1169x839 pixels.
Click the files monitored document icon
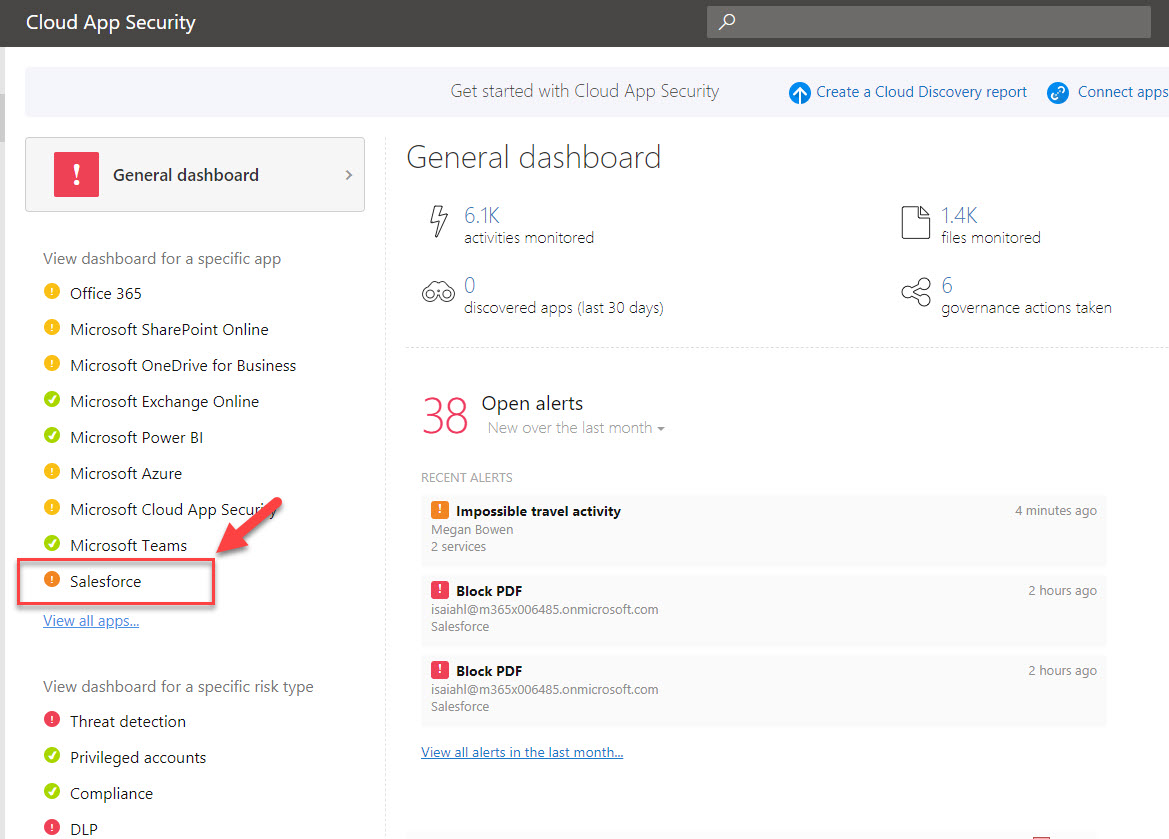[x=916, y=222]
